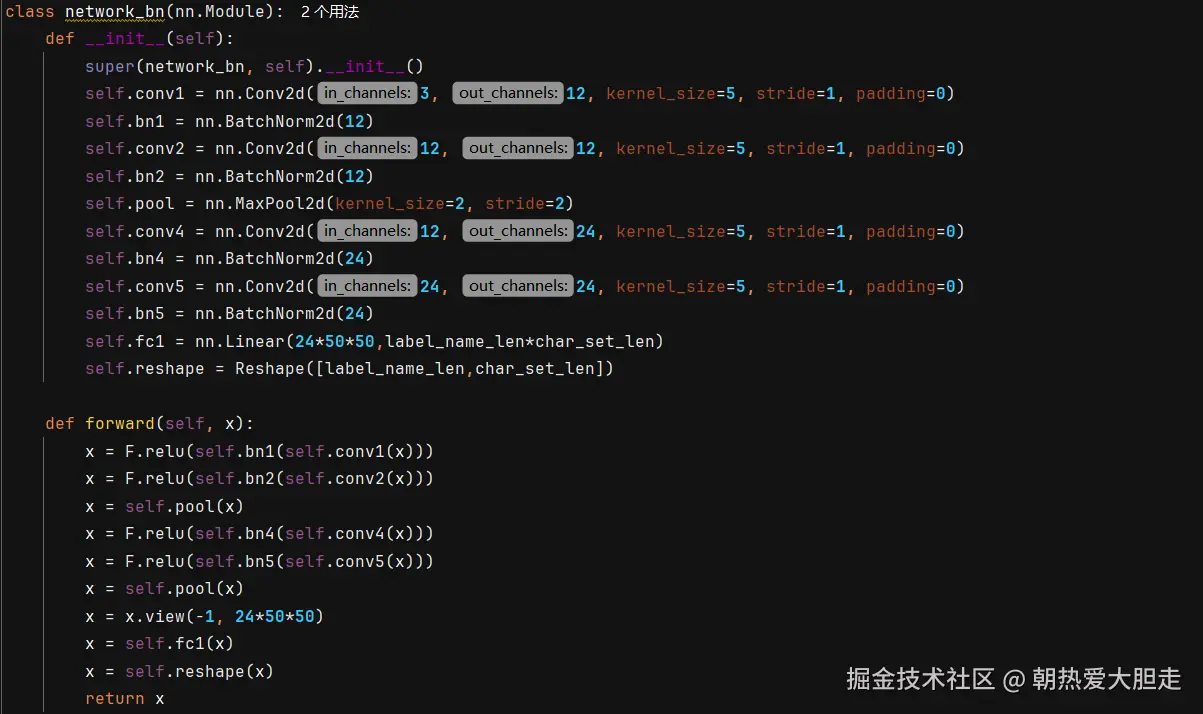1203x714 pixels.
Task: Click stride=2 in the MaxPool2d call
Action: [x=525, y=204]
